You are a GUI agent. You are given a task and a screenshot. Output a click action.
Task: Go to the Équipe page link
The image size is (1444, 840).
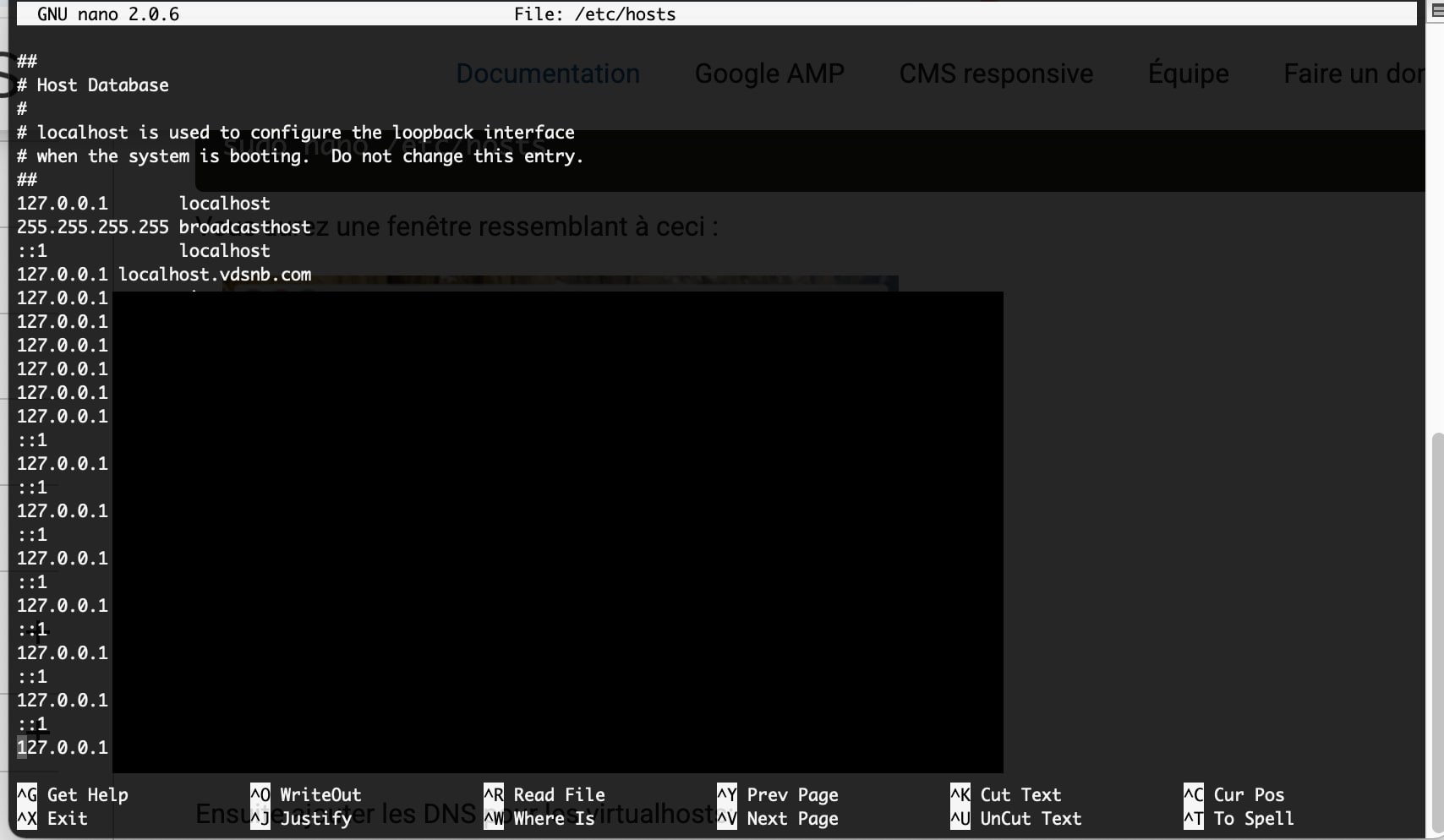pos(1188,74)
